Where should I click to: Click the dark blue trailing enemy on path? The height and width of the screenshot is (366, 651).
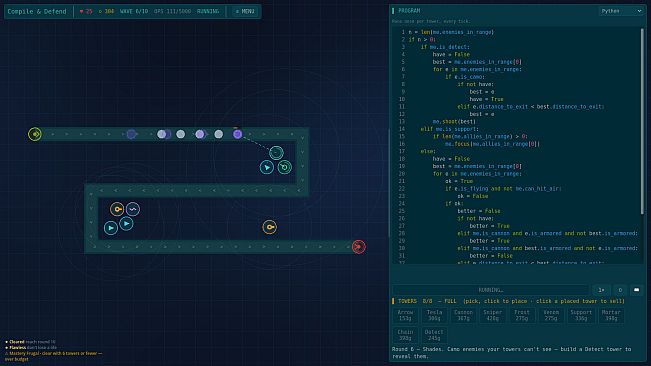[x=132, y=134]
